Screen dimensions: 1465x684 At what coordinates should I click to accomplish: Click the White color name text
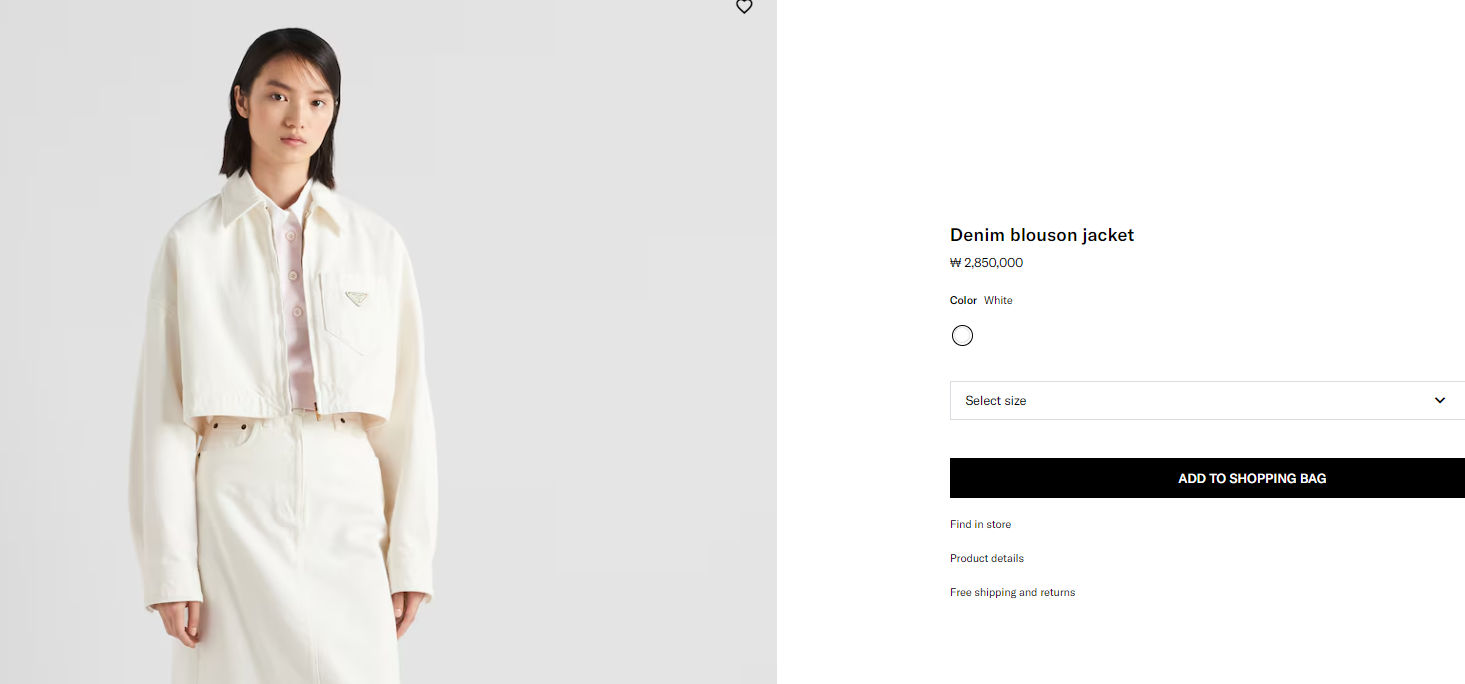pos(998,300)
